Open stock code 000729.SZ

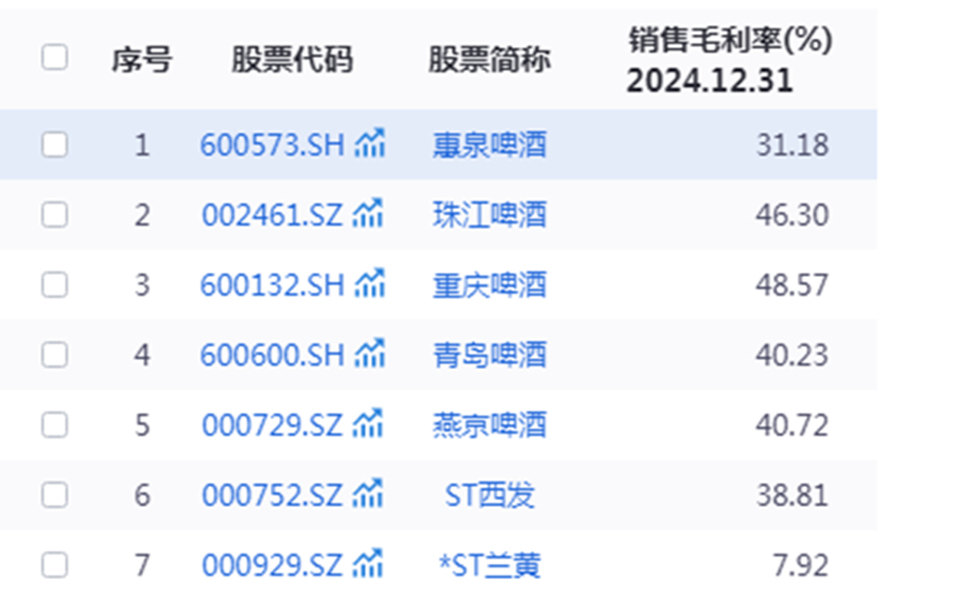272,425
